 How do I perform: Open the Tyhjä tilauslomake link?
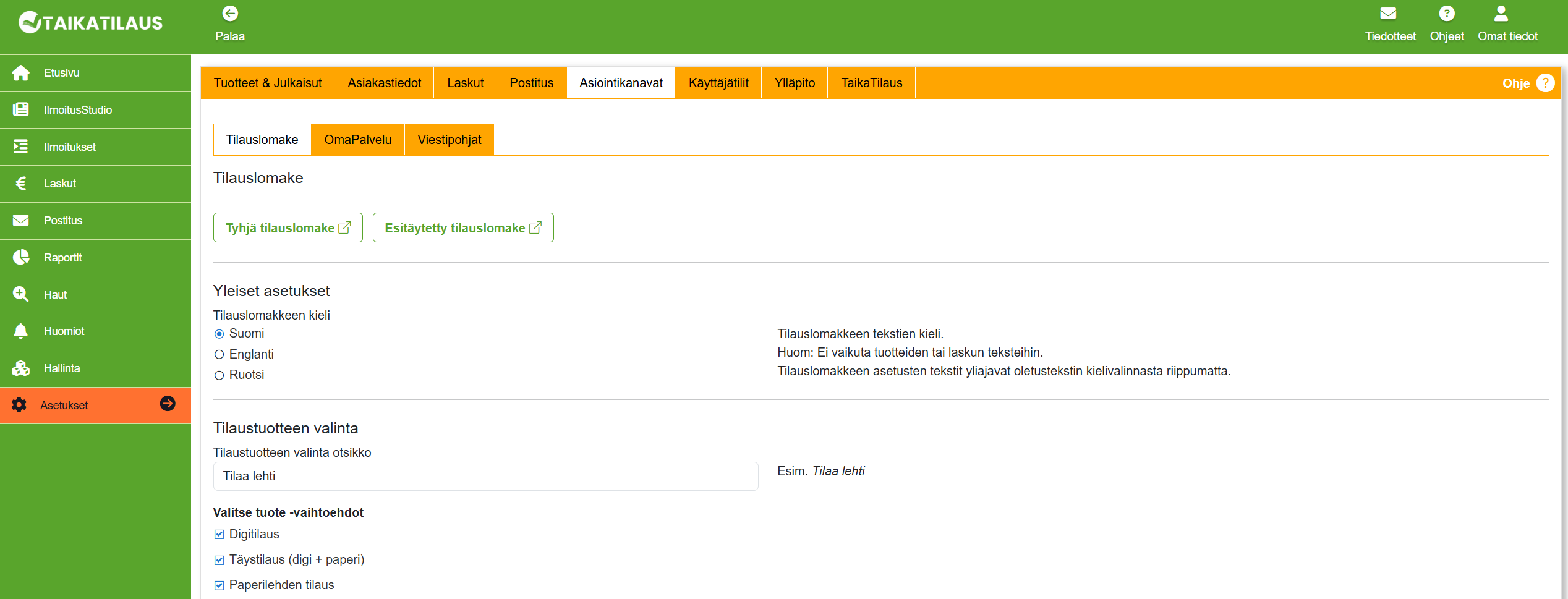[288, 228]
